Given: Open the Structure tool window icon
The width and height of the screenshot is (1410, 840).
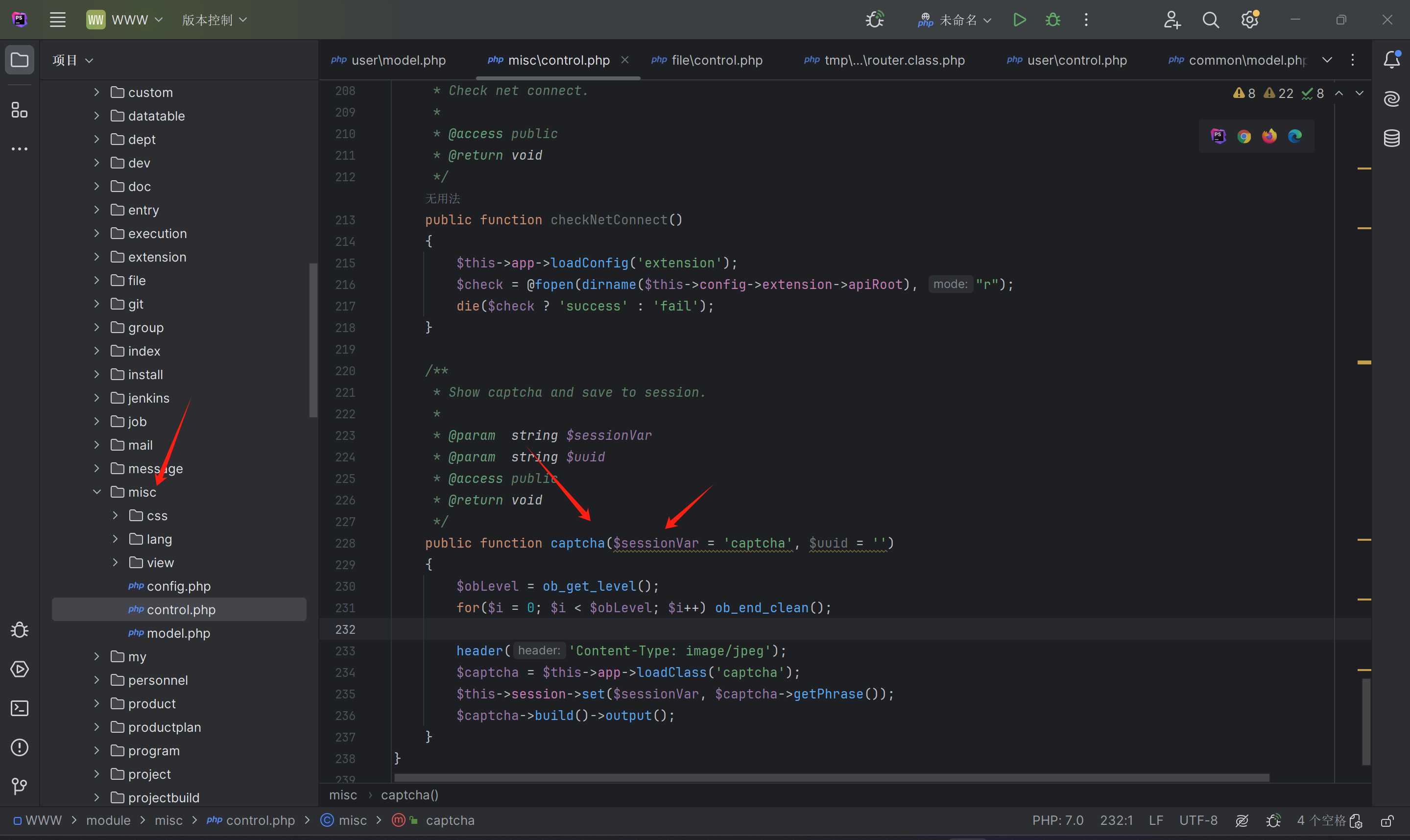Looking at the screenshot, I should (x=19, y=110).
